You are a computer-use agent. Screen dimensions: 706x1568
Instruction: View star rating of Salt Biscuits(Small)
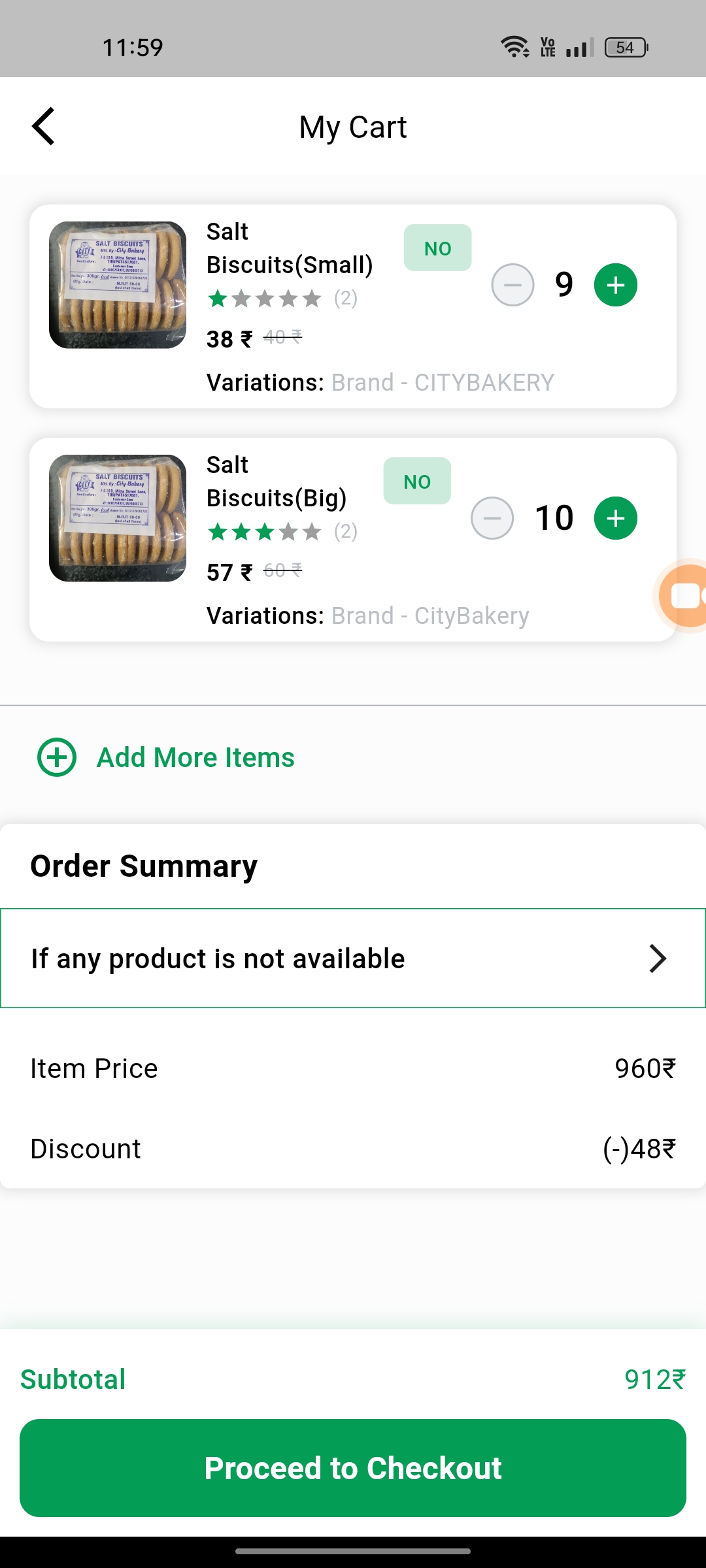click(x=265, y=299)
